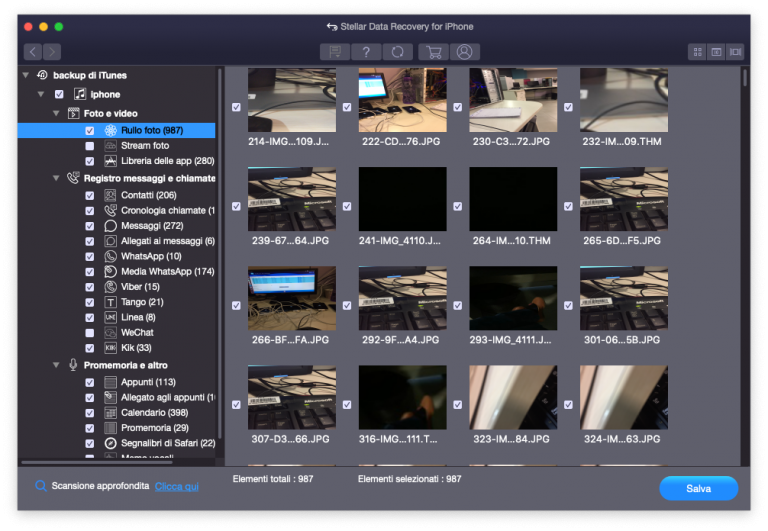Click the thumbnail area vertical scrollbar

point(744,77)
